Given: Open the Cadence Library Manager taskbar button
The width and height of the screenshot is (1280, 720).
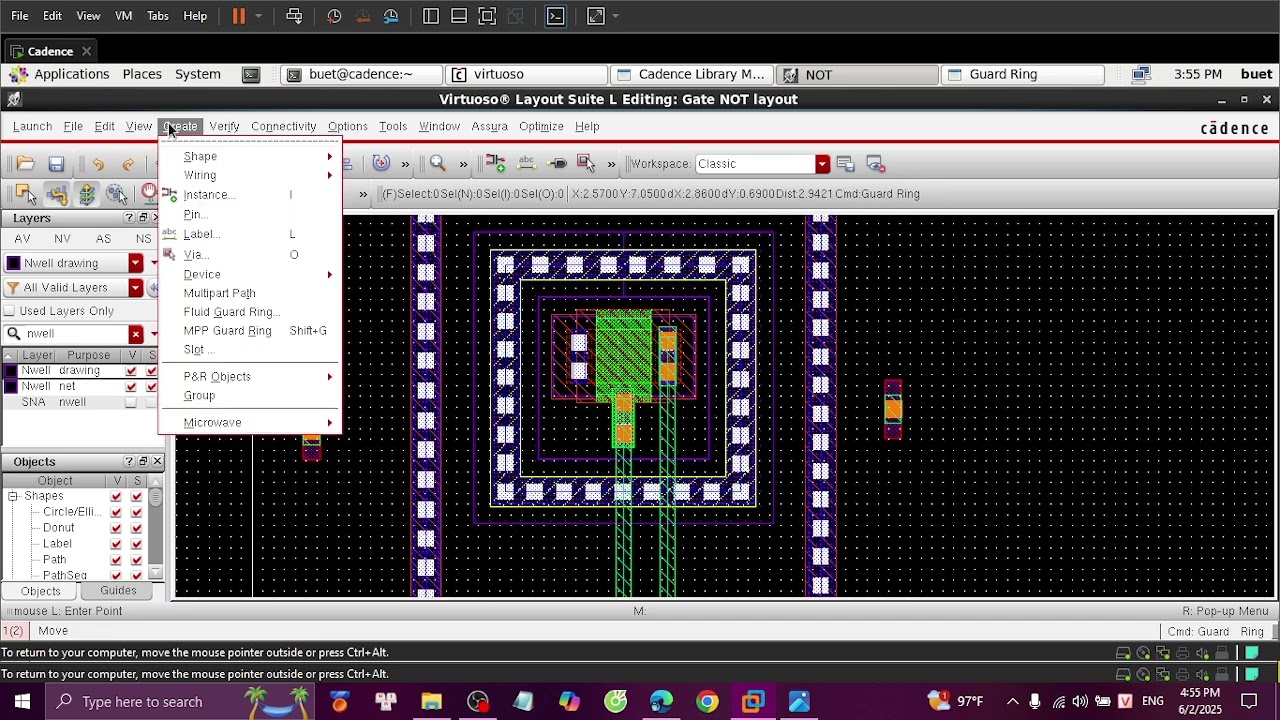Looking at the screenshot, I should (691, 74).
